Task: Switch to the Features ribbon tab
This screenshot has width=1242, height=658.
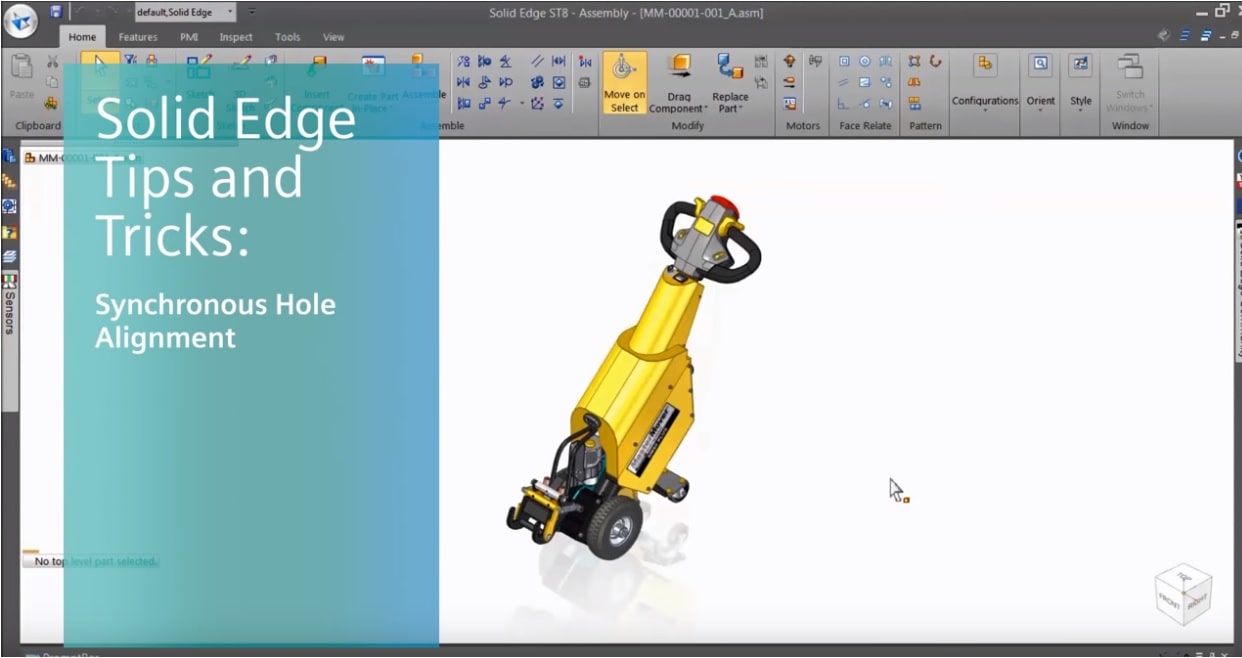Action: [138, 37]
